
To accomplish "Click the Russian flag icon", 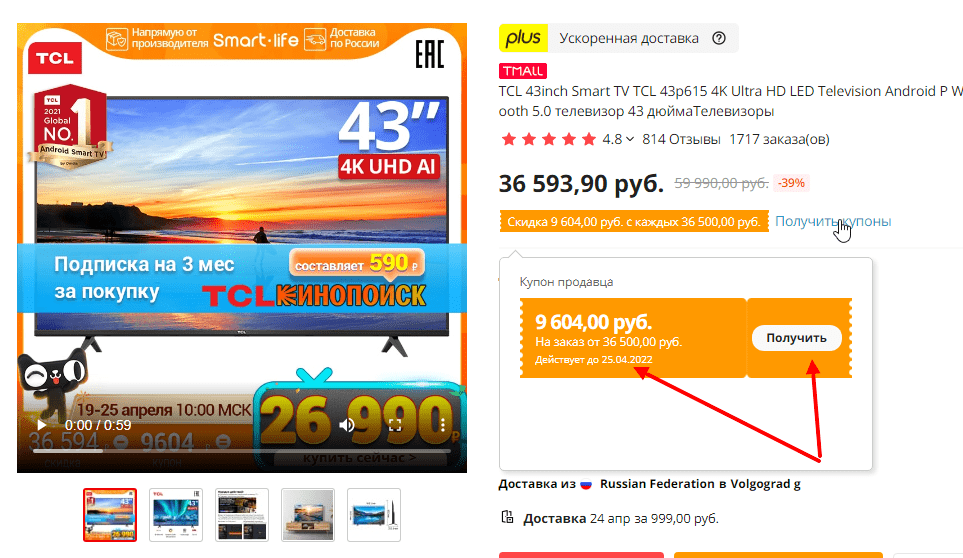I will pyautogui.click(x=586, y=484).
